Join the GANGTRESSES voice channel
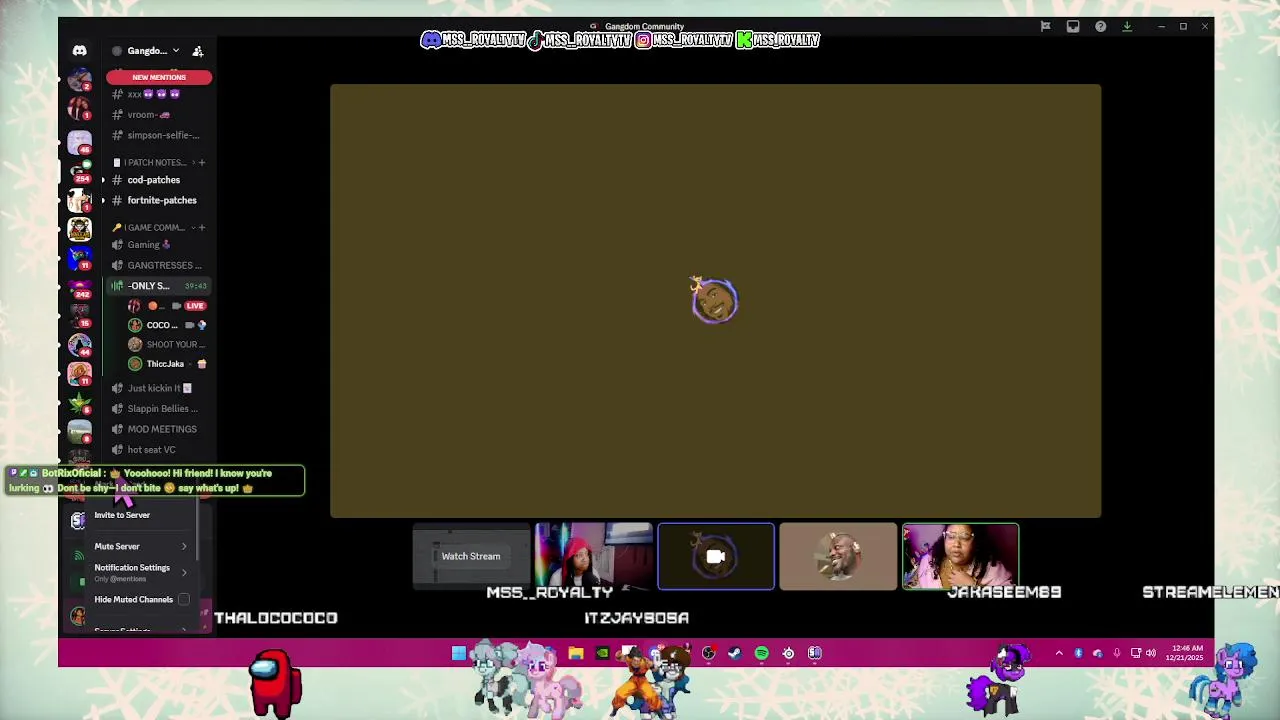Image resolution: width=1280 pixels, height=720 pixels. click(x=158, y=265)
